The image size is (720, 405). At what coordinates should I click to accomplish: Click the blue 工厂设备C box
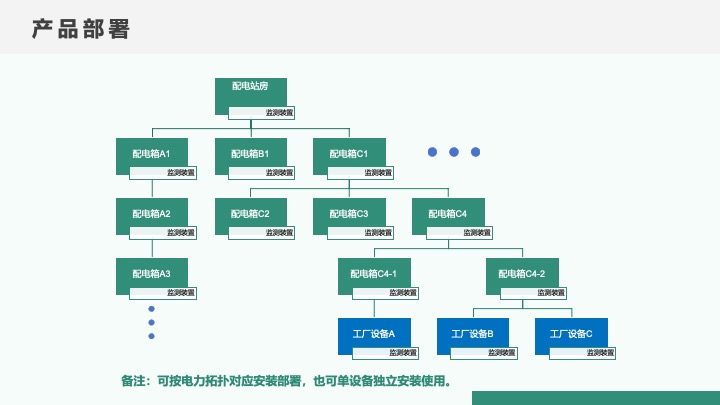[x=571, y=334]
